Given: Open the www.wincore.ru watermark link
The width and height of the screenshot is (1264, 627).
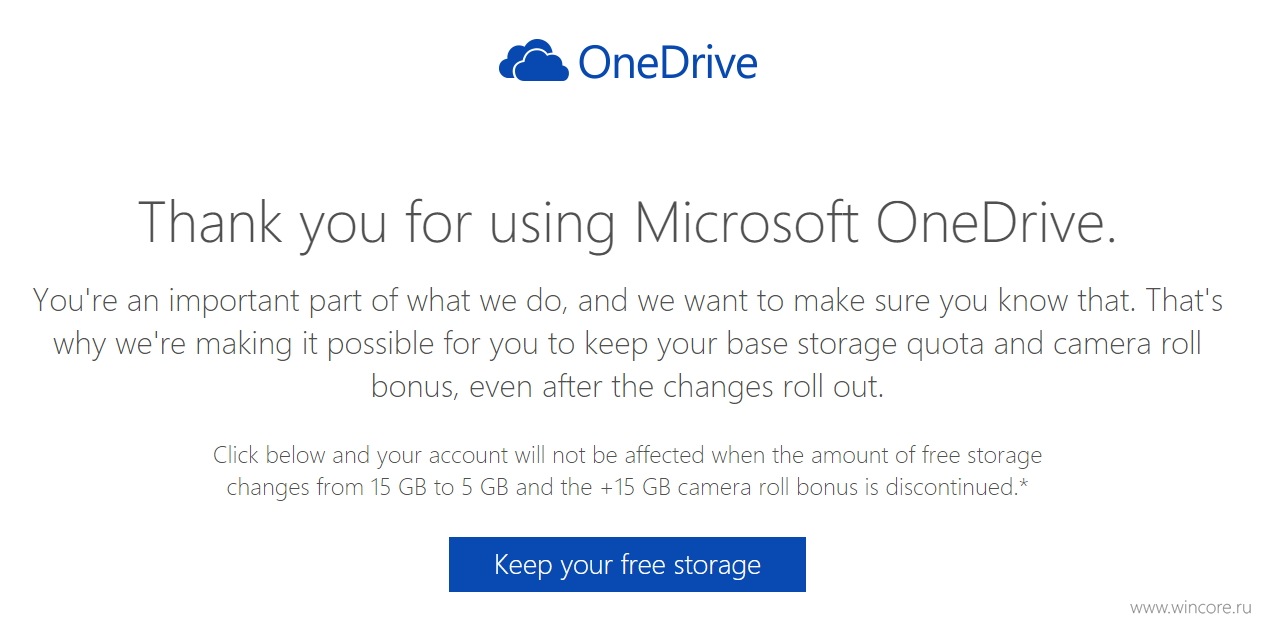Looking at the screenshot, I should point(1189,607).
